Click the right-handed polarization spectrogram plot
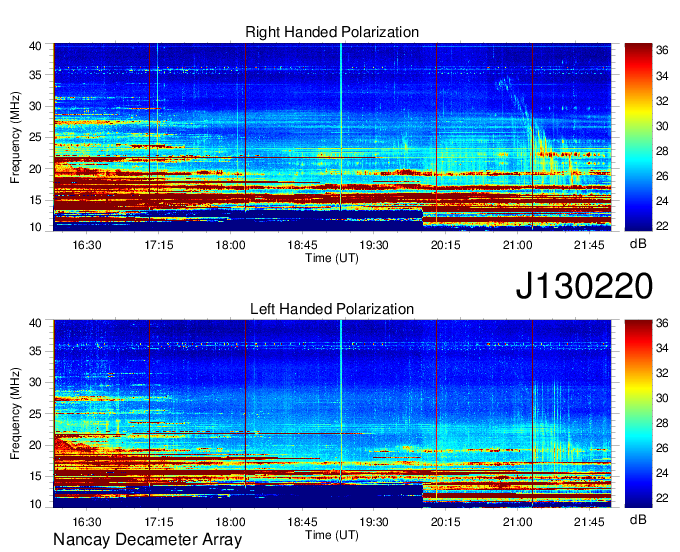Image resolution: width=680 pixels, height=552 pixels. pyautogui.click(x=332, y=137)
